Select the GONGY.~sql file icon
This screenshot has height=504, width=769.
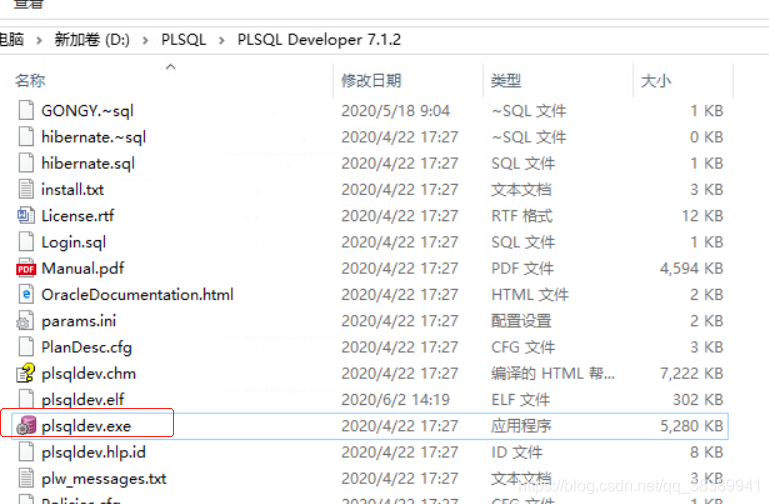click(26, 110)
